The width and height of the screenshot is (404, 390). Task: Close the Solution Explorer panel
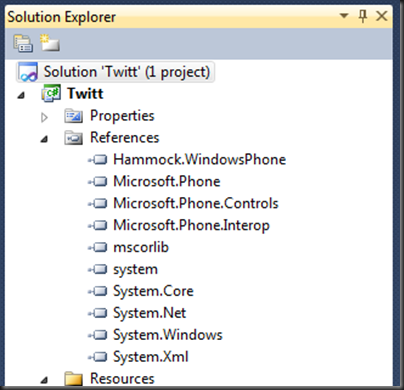[x=382, y=16]
